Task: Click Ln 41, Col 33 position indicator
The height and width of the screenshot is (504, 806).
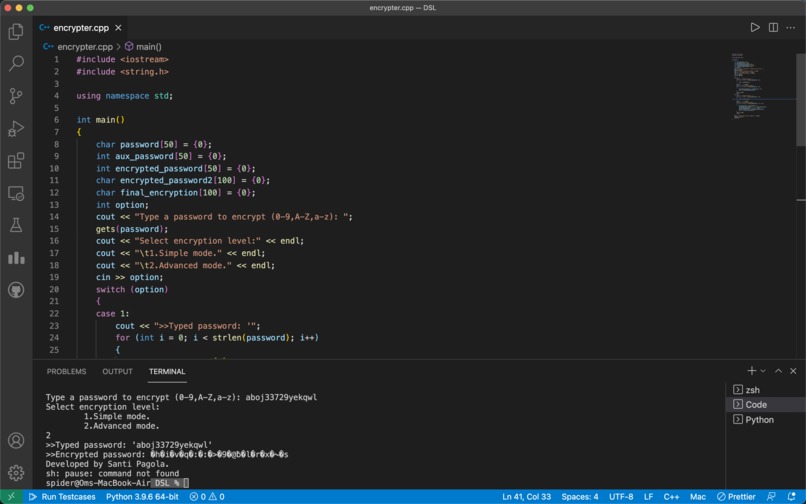Action: click(x=526, y=496)
